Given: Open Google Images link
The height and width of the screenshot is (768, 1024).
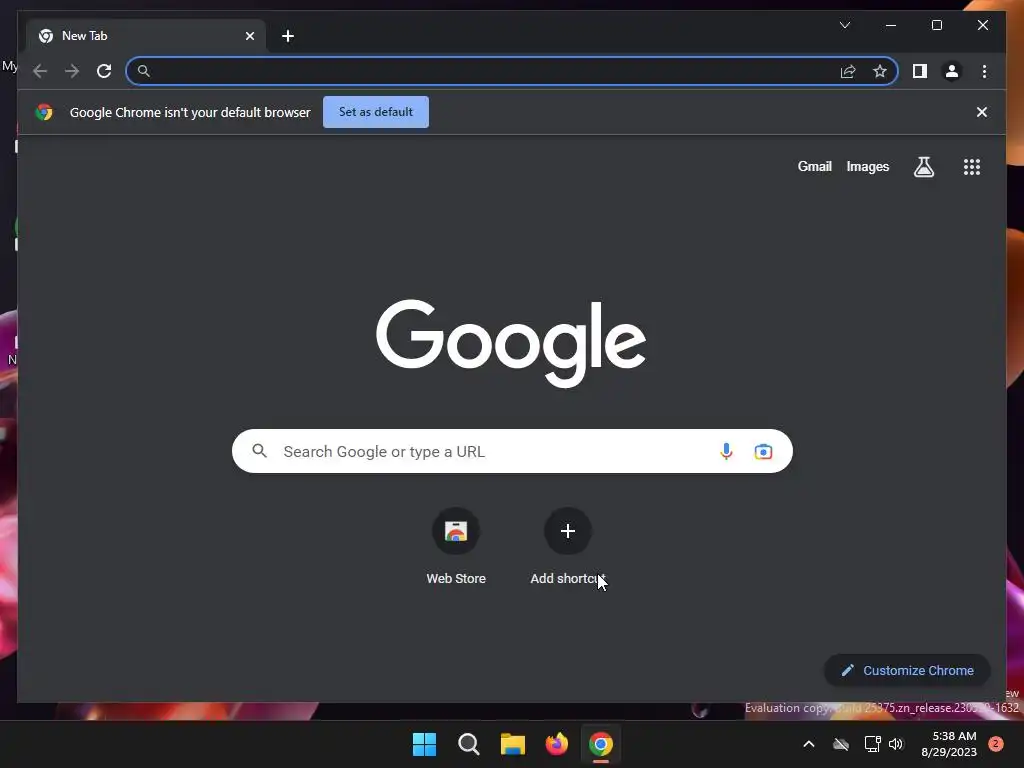Looking at the screenshot, I should tap(867, 167).
